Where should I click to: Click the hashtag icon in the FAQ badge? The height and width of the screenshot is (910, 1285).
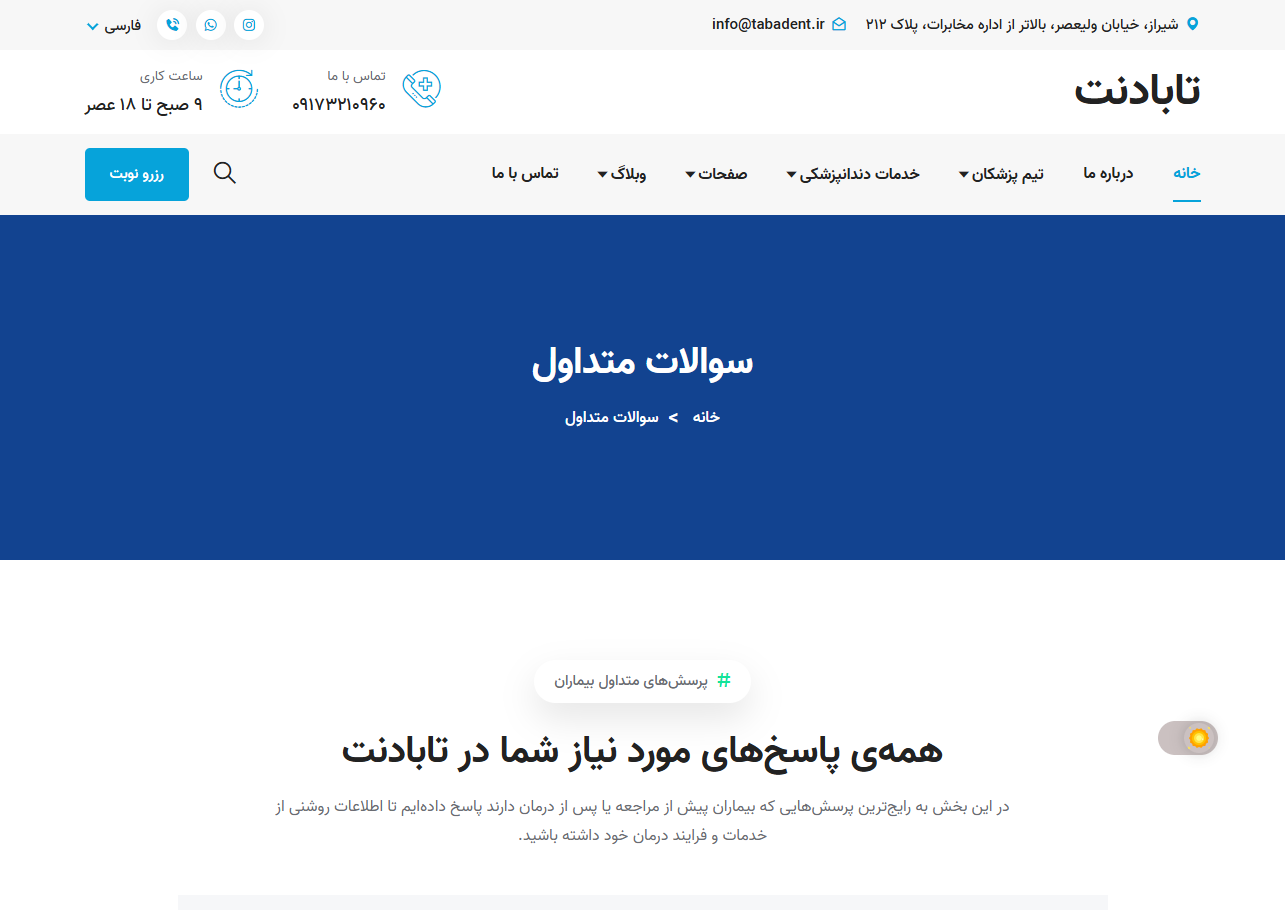tap(723, 680)
